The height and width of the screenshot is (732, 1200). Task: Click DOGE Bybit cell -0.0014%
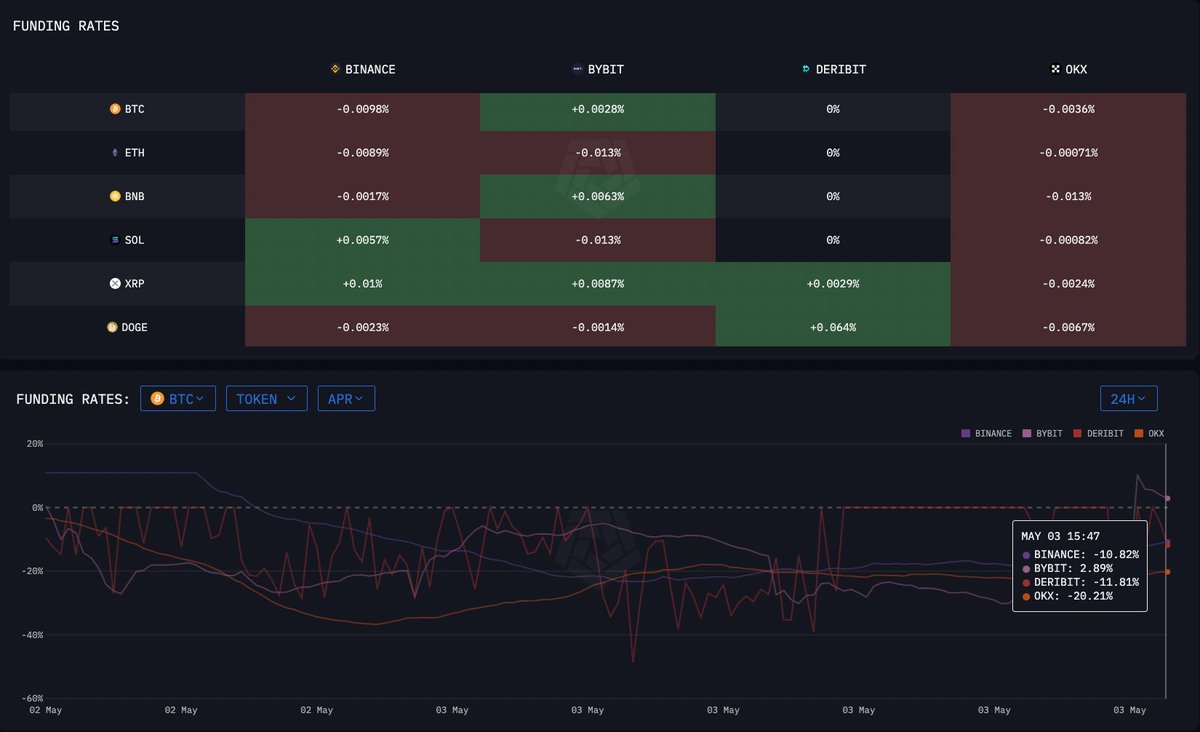click(x=598, y=327)
